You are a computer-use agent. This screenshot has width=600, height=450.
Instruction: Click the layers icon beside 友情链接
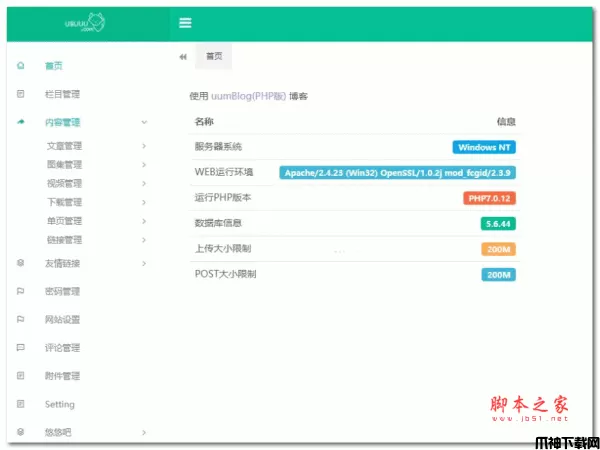coord(21,263)
